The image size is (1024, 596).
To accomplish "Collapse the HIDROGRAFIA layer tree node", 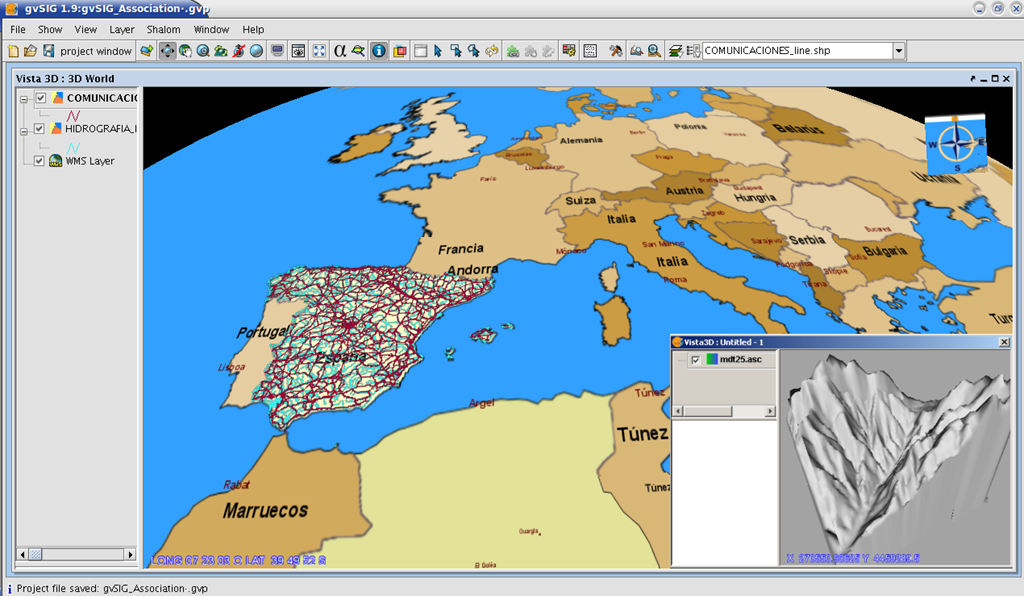I will coord(24,131).
